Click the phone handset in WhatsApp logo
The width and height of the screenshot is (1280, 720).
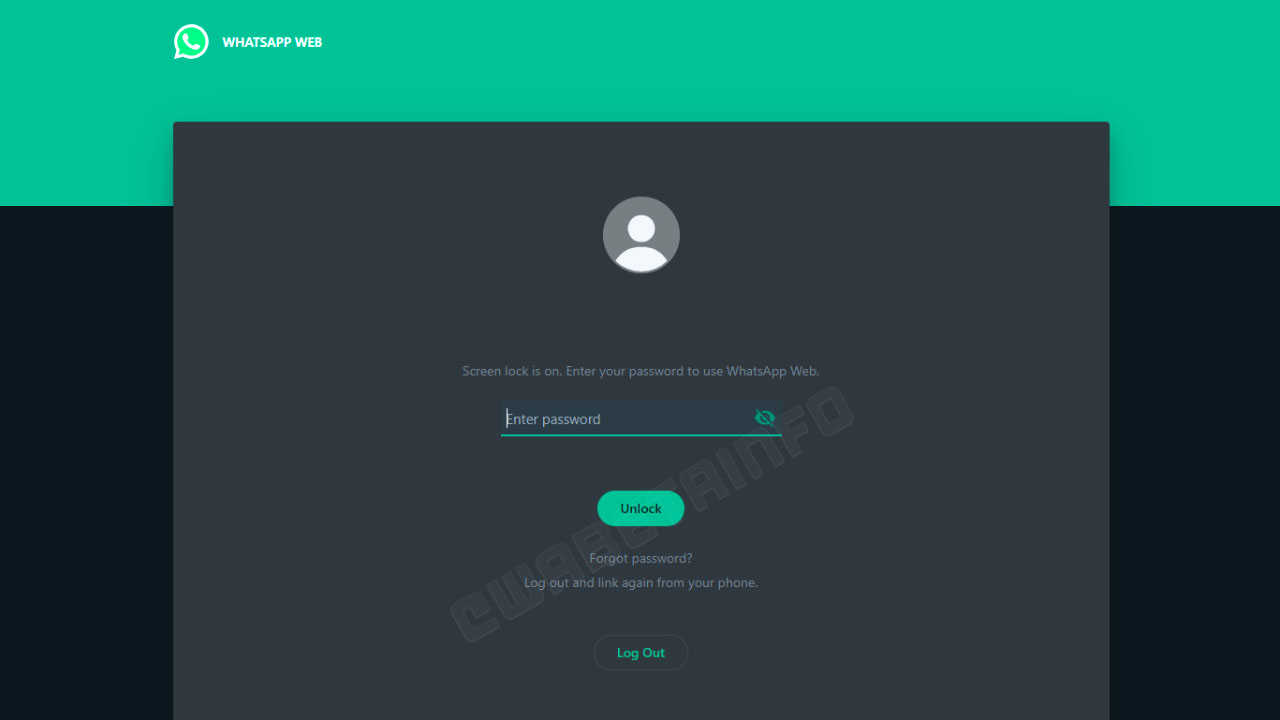coord(191,41)
